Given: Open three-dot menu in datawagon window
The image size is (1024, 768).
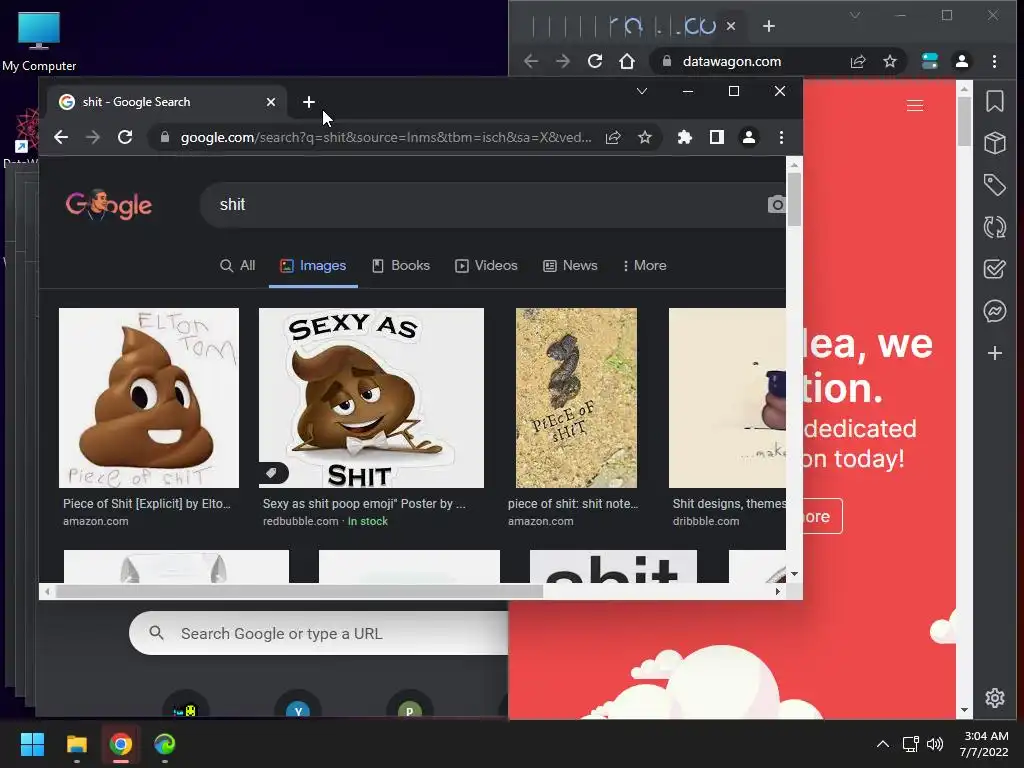Looking at the screenshot, I should click(x=994, y=61).
